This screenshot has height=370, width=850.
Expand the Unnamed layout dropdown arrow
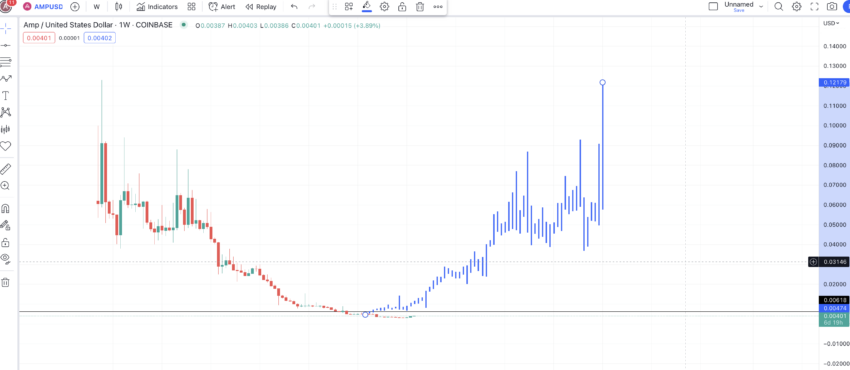point(761,7)
